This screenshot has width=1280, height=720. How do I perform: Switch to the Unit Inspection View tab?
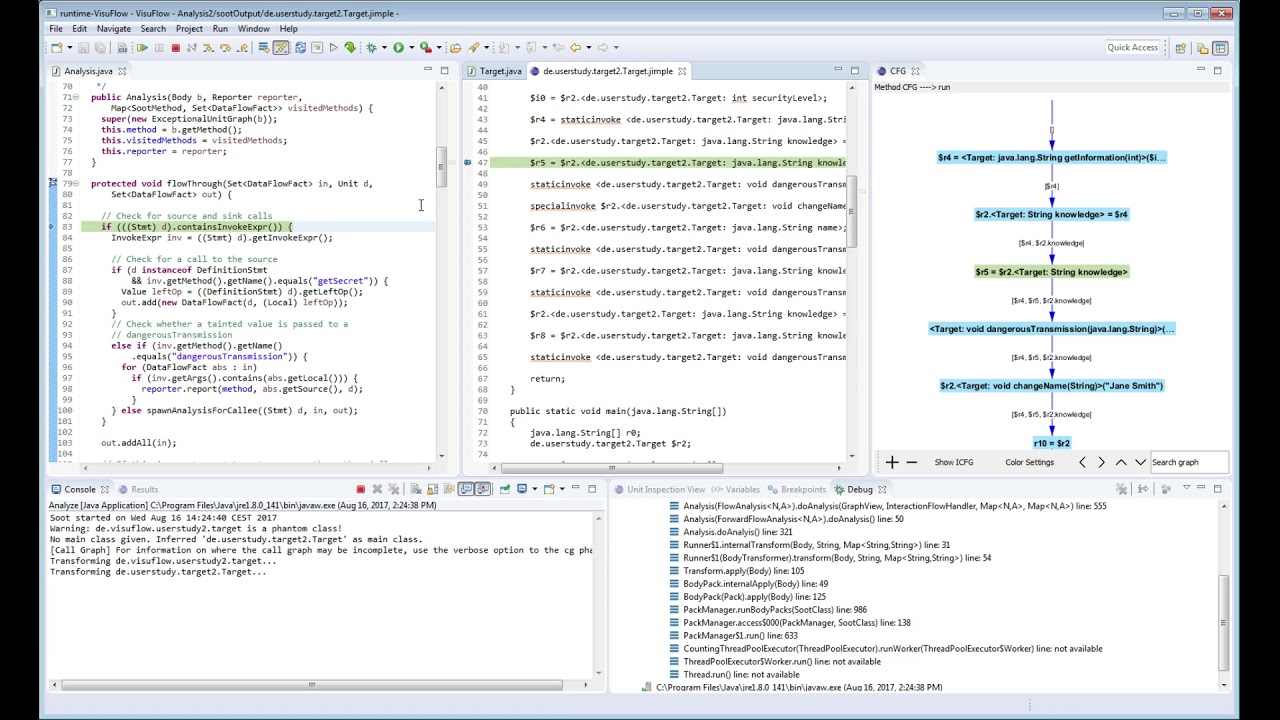[659, 489]
